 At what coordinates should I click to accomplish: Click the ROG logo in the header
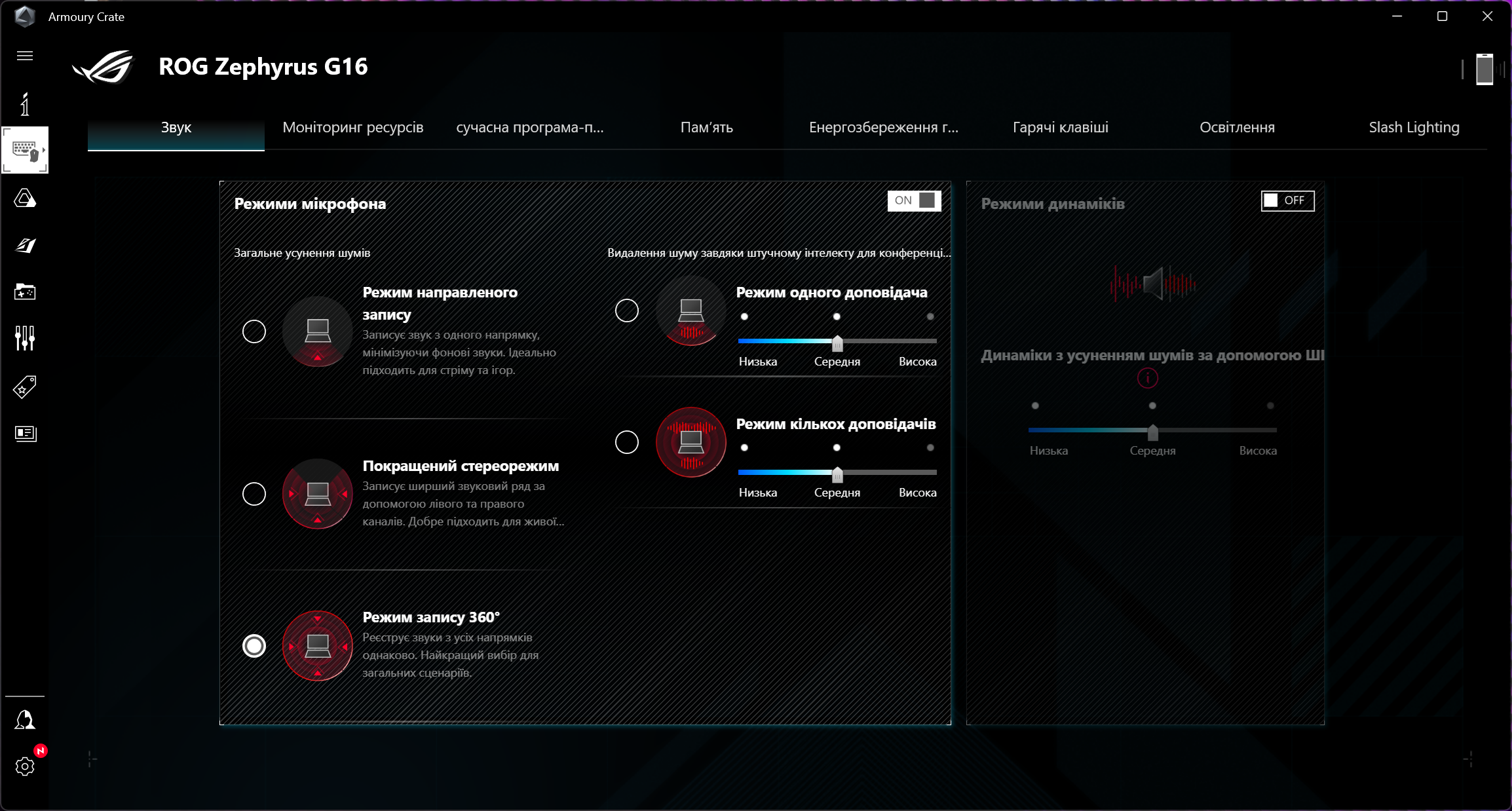coord(102,66)
